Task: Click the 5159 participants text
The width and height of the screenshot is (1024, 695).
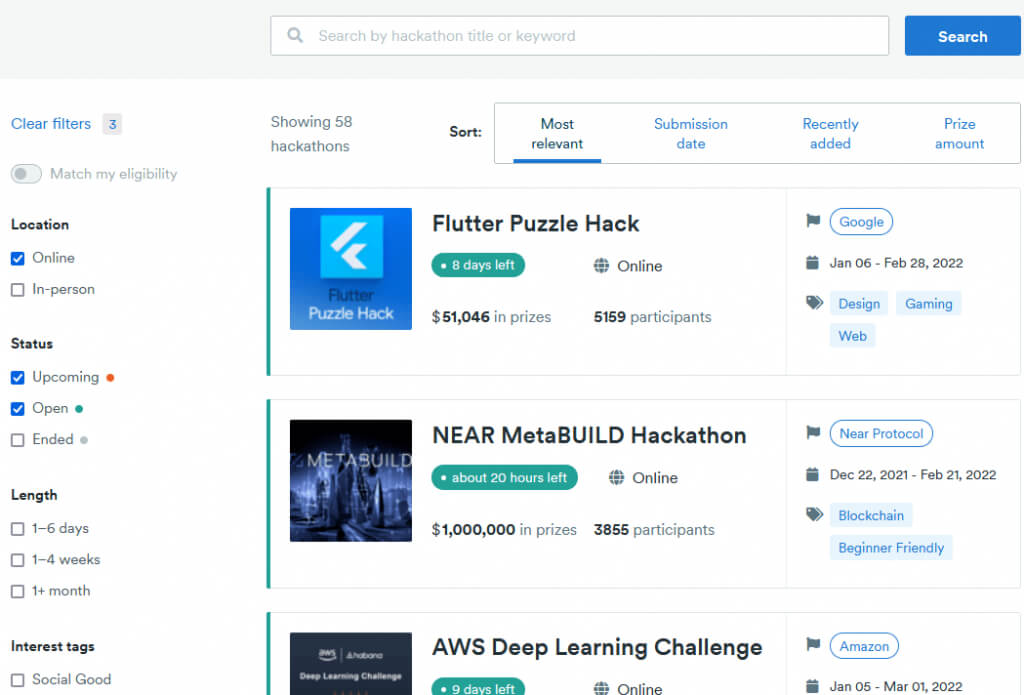Action: pos(652,317)
